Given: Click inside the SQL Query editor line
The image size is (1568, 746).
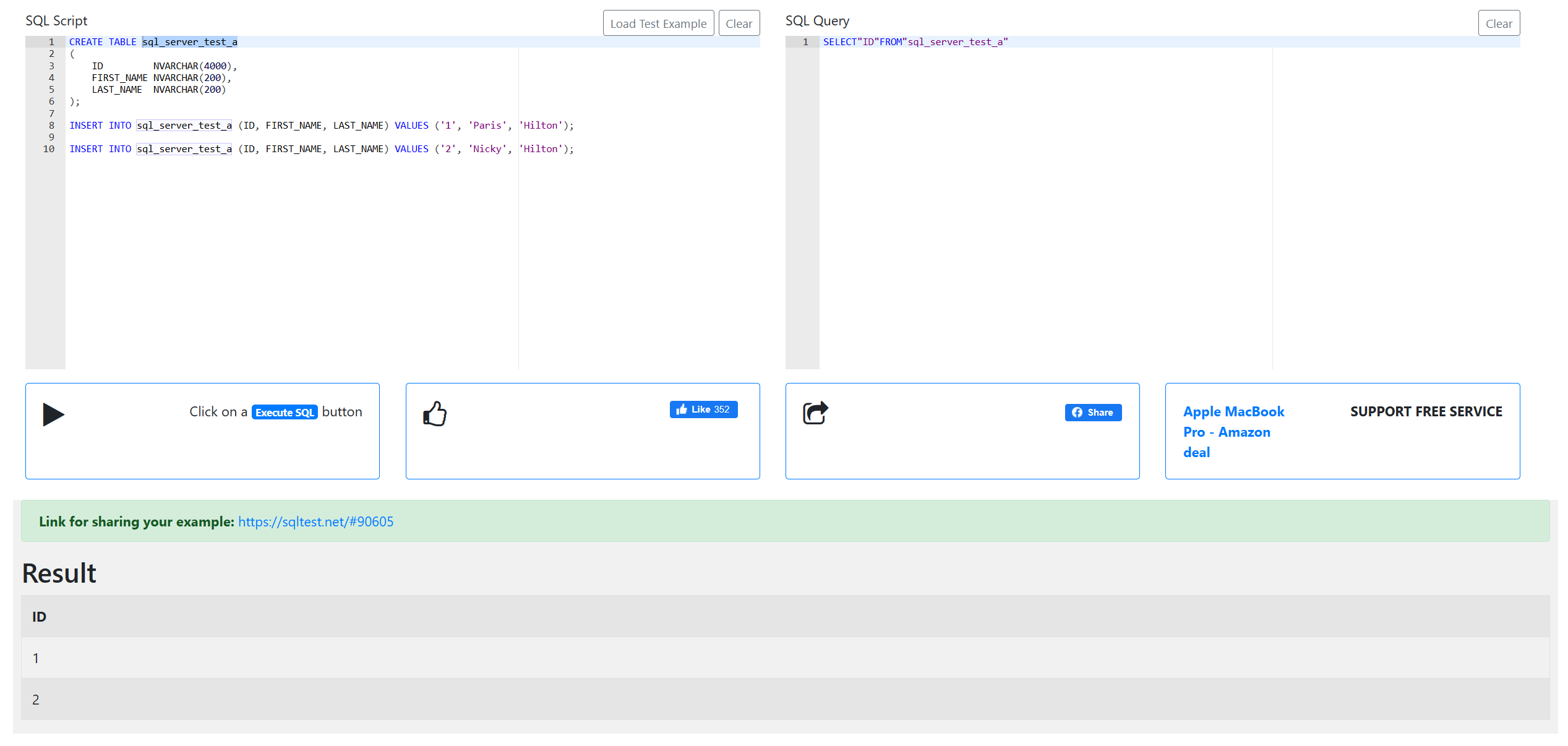Looking at the screenshot, I should pos(915,42).
